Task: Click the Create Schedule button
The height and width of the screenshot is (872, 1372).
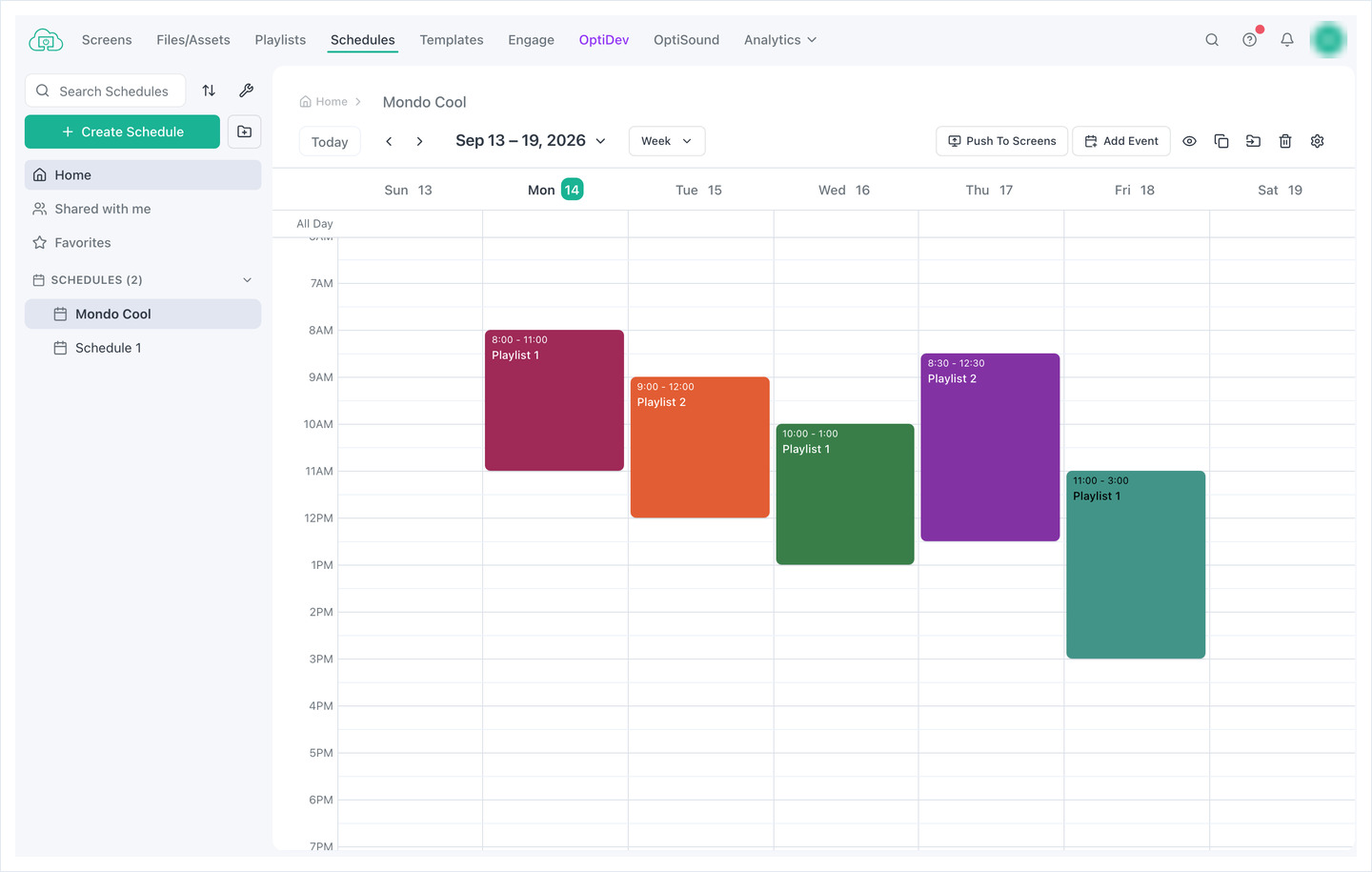Action: click(122, 132)
